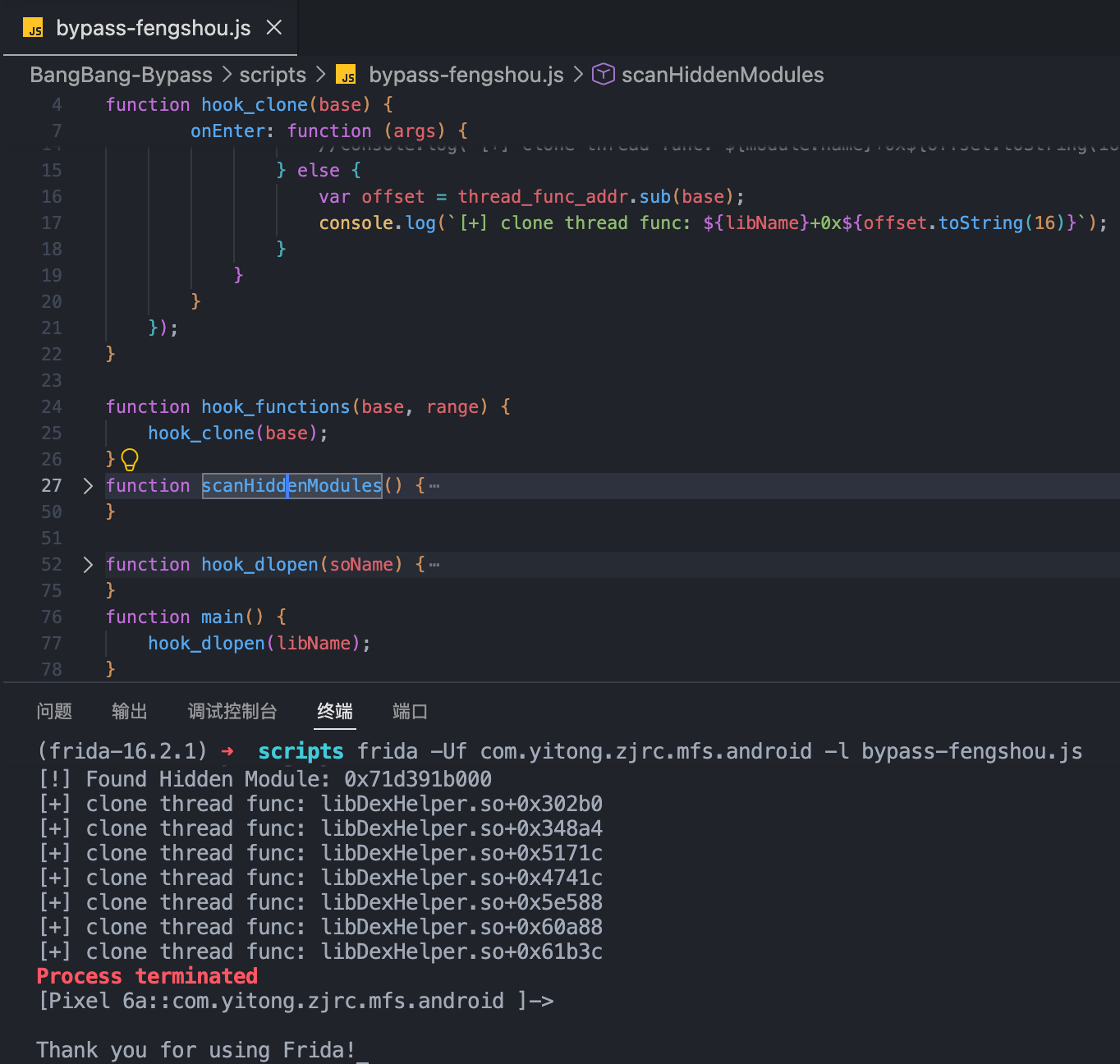Unfold ellipsis after hook_dlopen(soName) {

434,565
